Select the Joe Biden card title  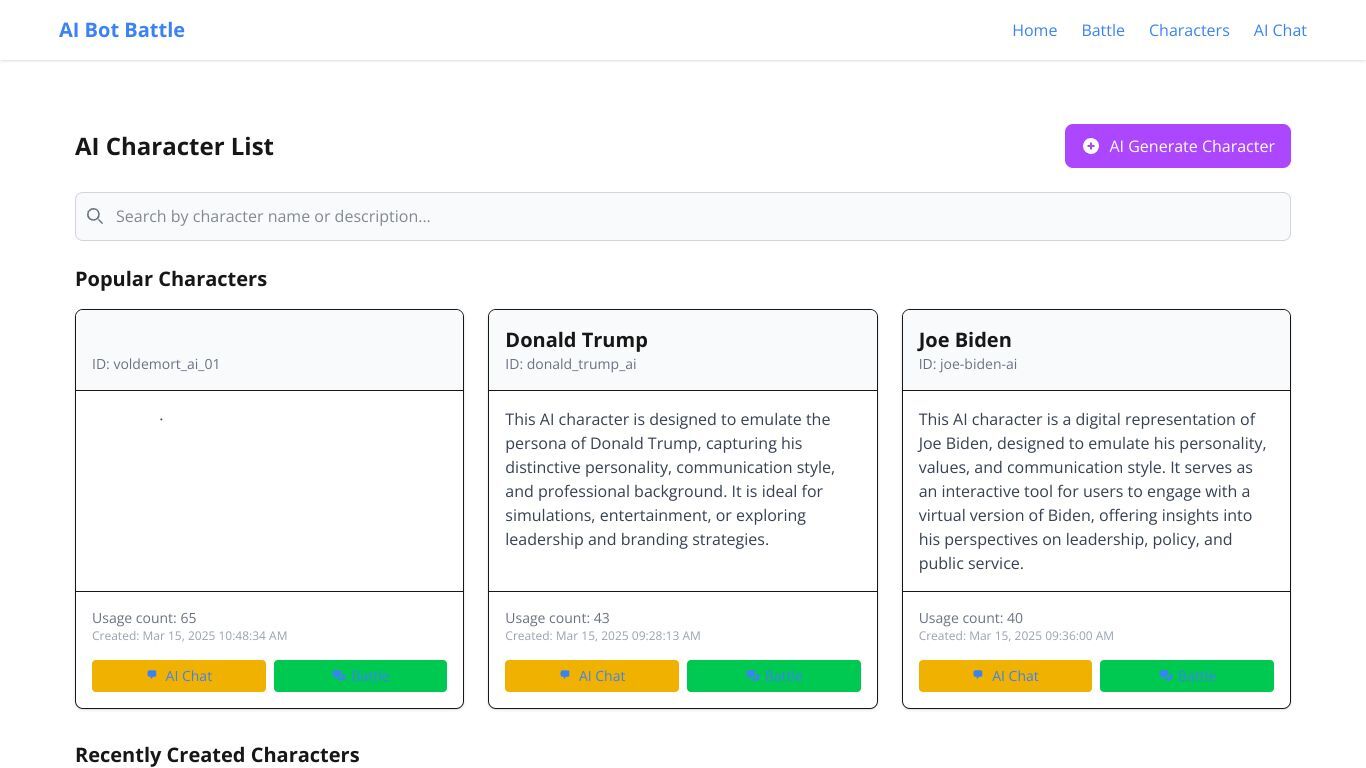[x=965, y=340]
